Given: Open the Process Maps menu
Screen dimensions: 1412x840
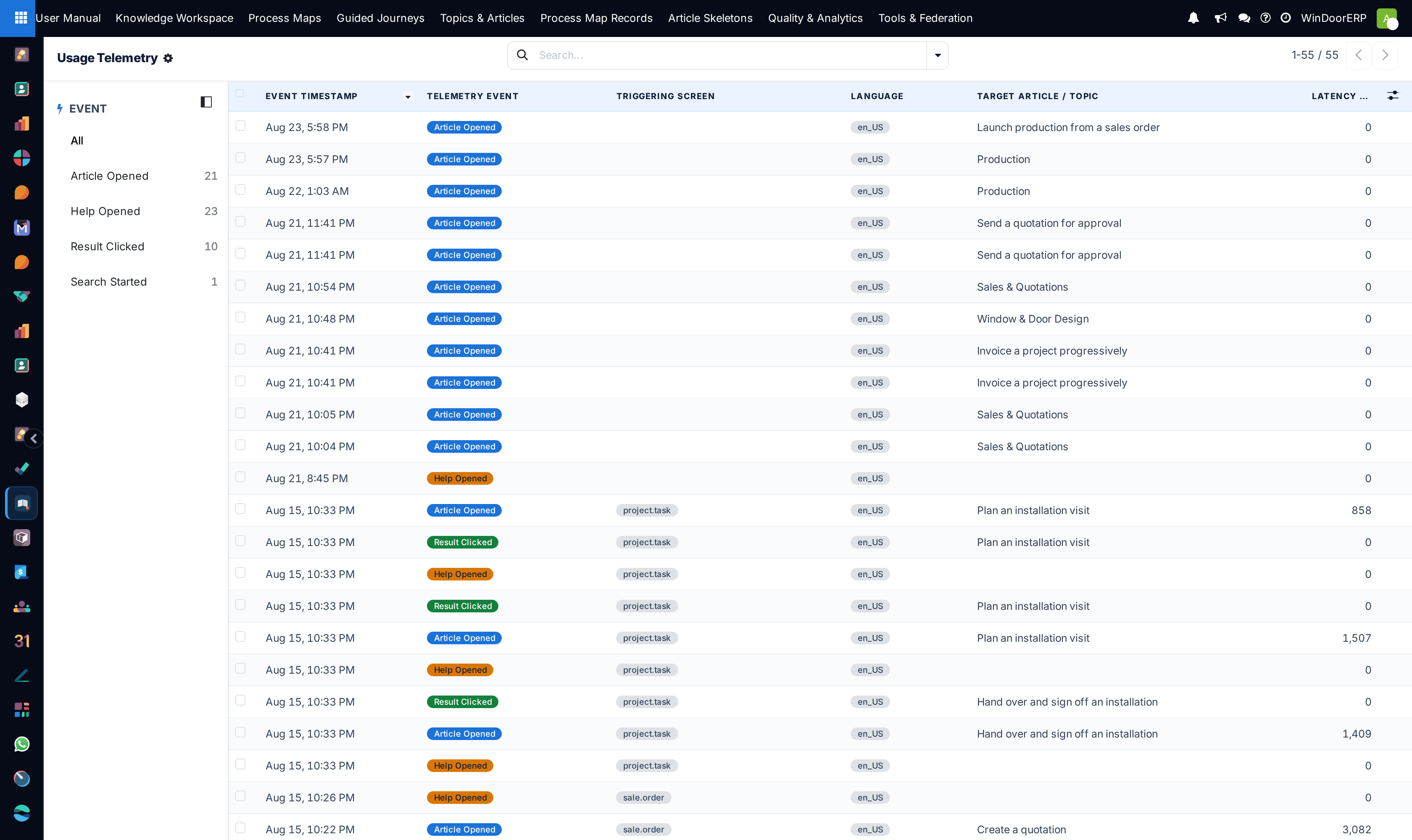Looking at the screenshot, I should (x=285, y=18).
